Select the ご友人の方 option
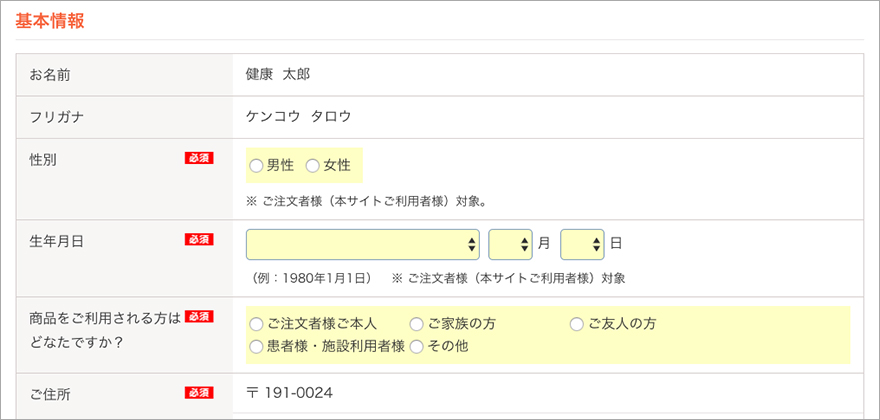 577,324
